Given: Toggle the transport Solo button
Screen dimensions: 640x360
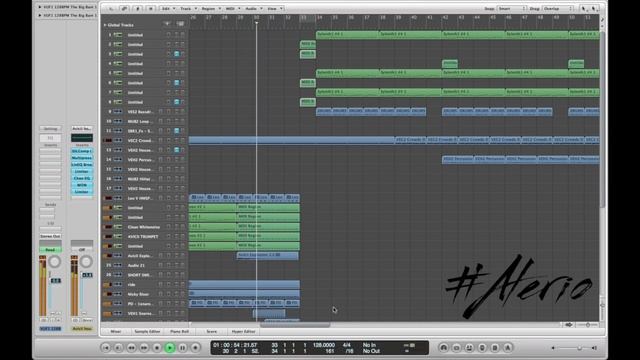Looking at the screenshot, I should [482, 348].
